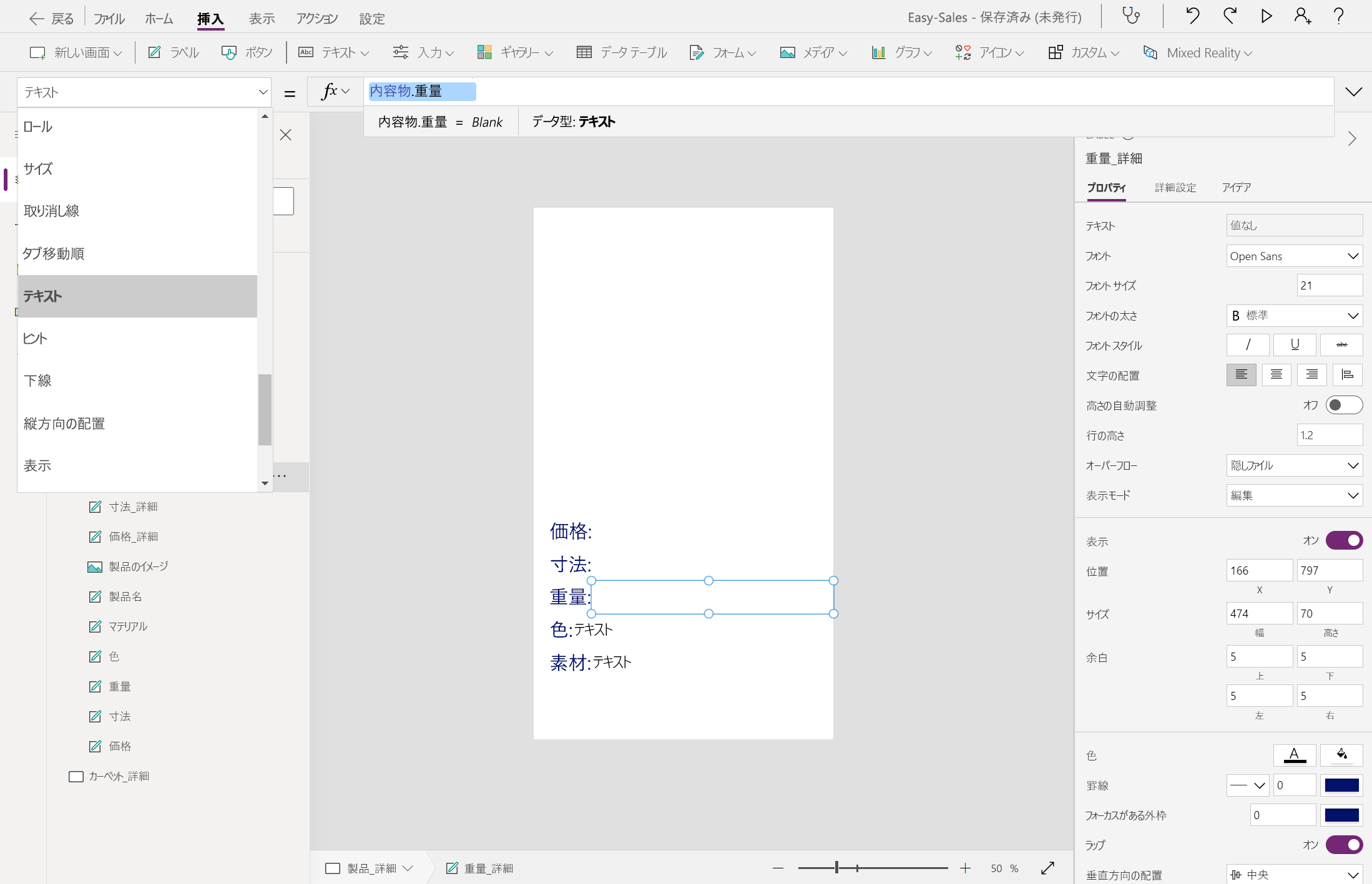Click the Redo arrow icon
The width and height of the screenshot is (1372, 884).
point(1230,16)
